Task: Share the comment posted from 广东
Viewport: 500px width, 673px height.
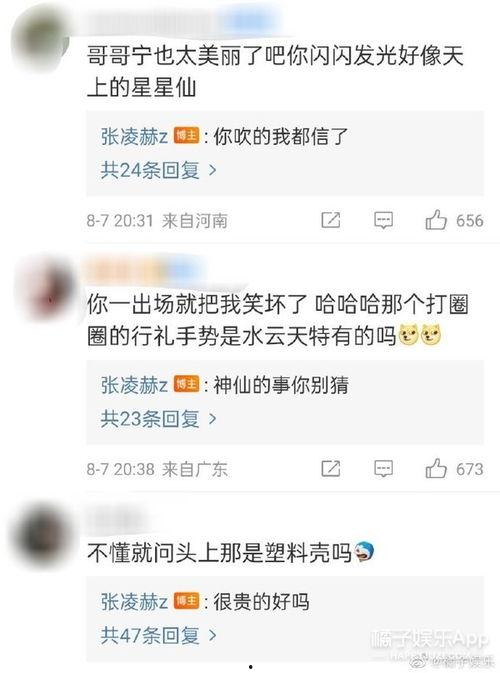Action: (x=331, y=468)
